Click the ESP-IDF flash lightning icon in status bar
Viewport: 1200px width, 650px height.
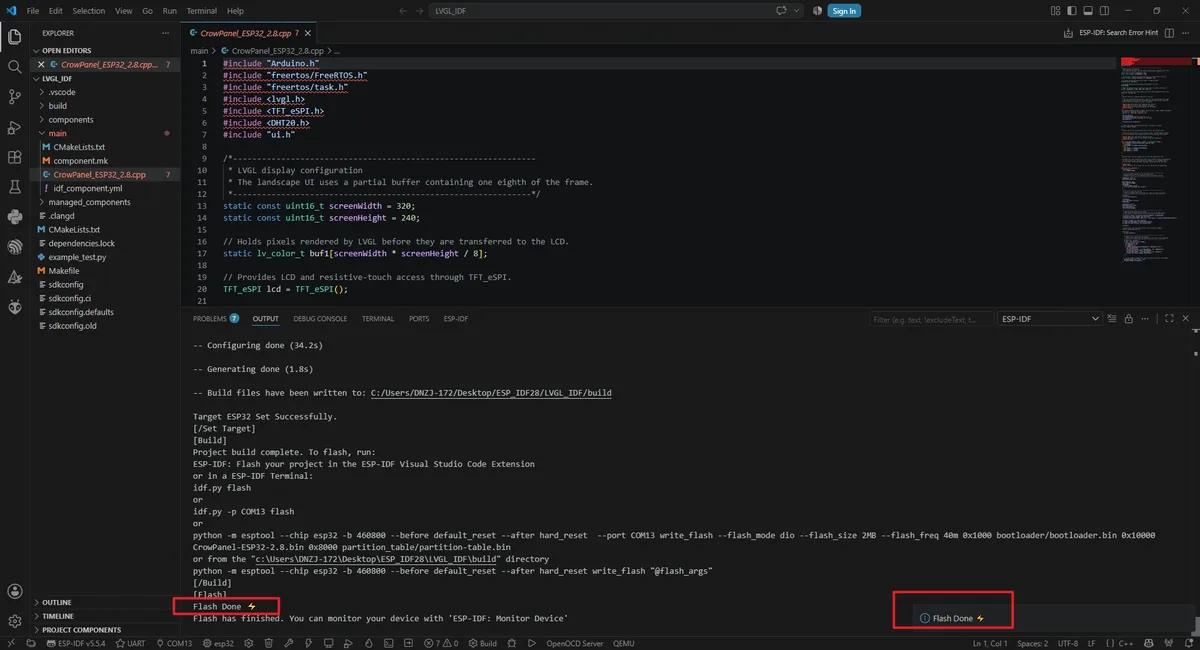[x=308, y=643]
